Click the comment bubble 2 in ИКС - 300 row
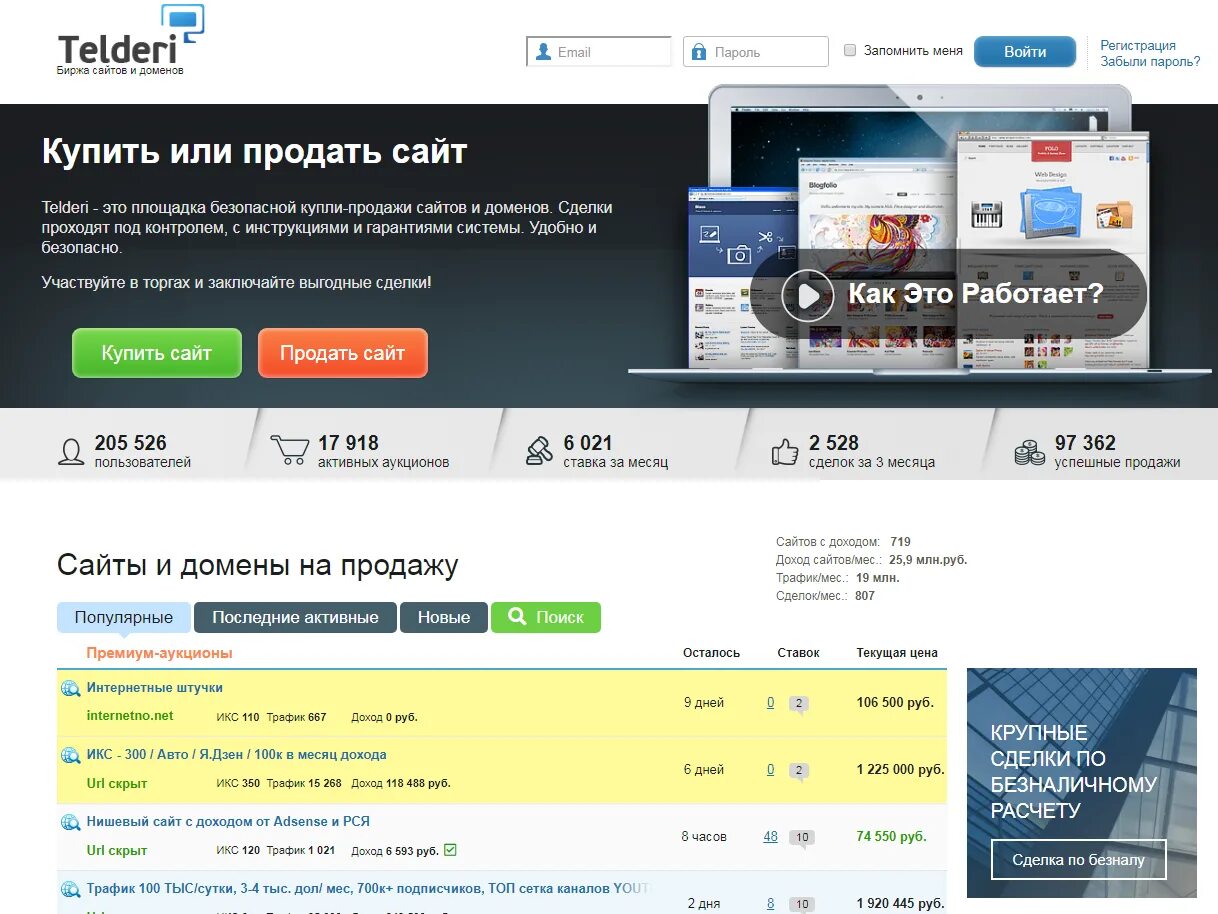Image resolution: width=1218 pixels, height=914 pixels. click(798, 771)
